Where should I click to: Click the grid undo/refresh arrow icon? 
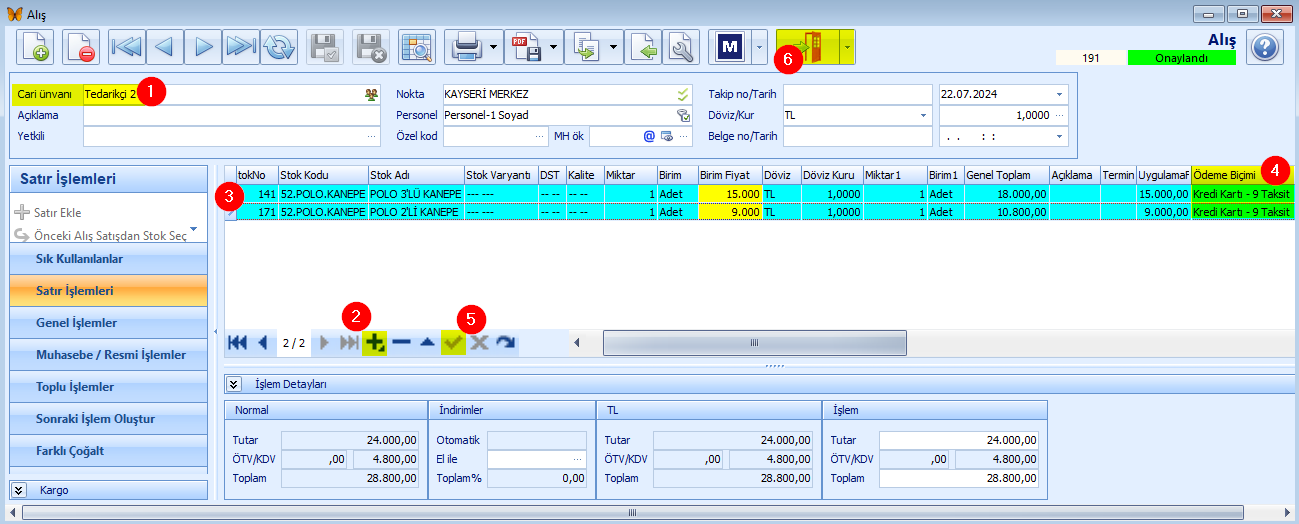(x=505, y=342)
